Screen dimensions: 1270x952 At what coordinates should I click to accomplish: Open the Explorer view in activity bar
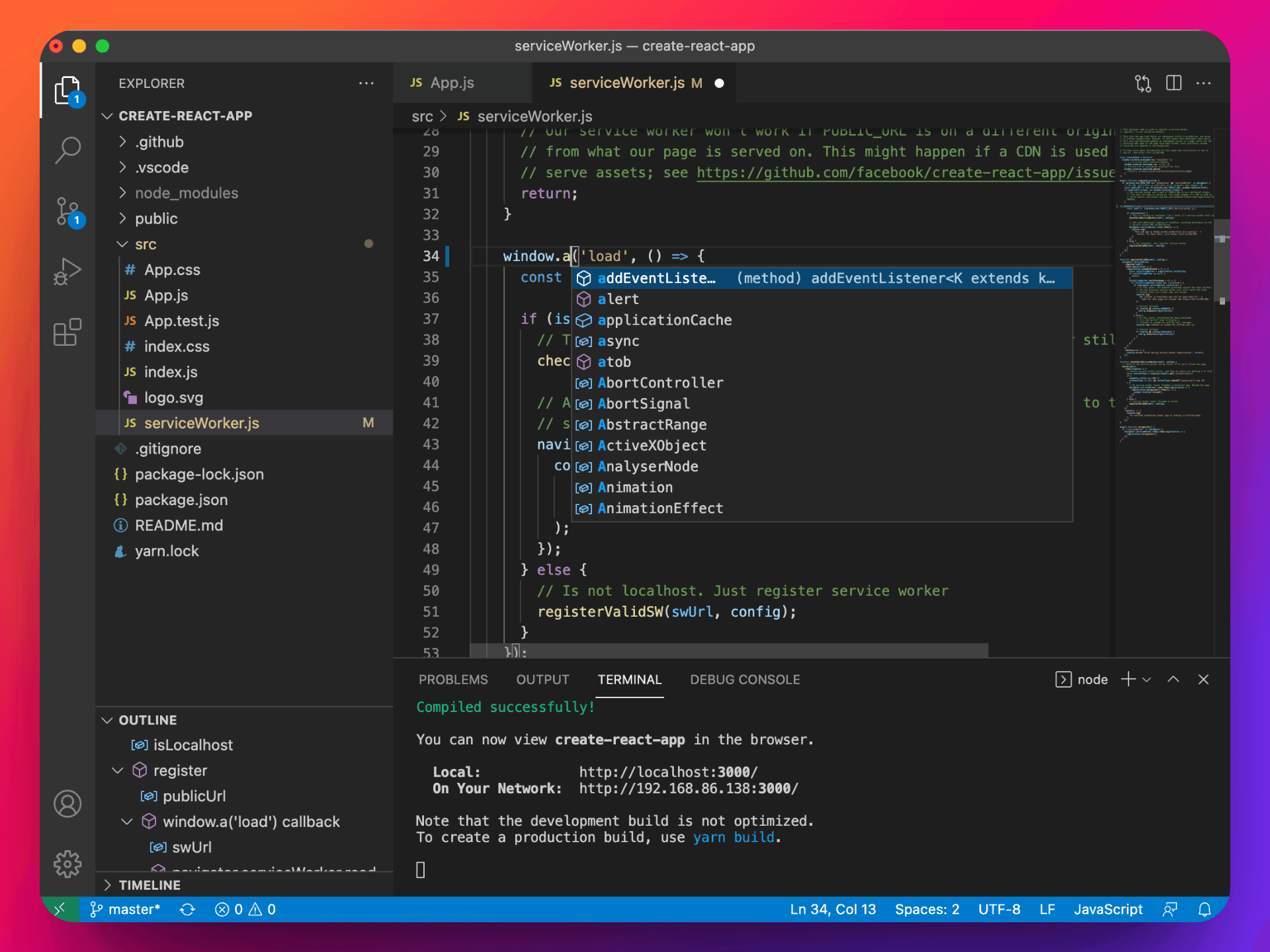click(x=67, y=90)
